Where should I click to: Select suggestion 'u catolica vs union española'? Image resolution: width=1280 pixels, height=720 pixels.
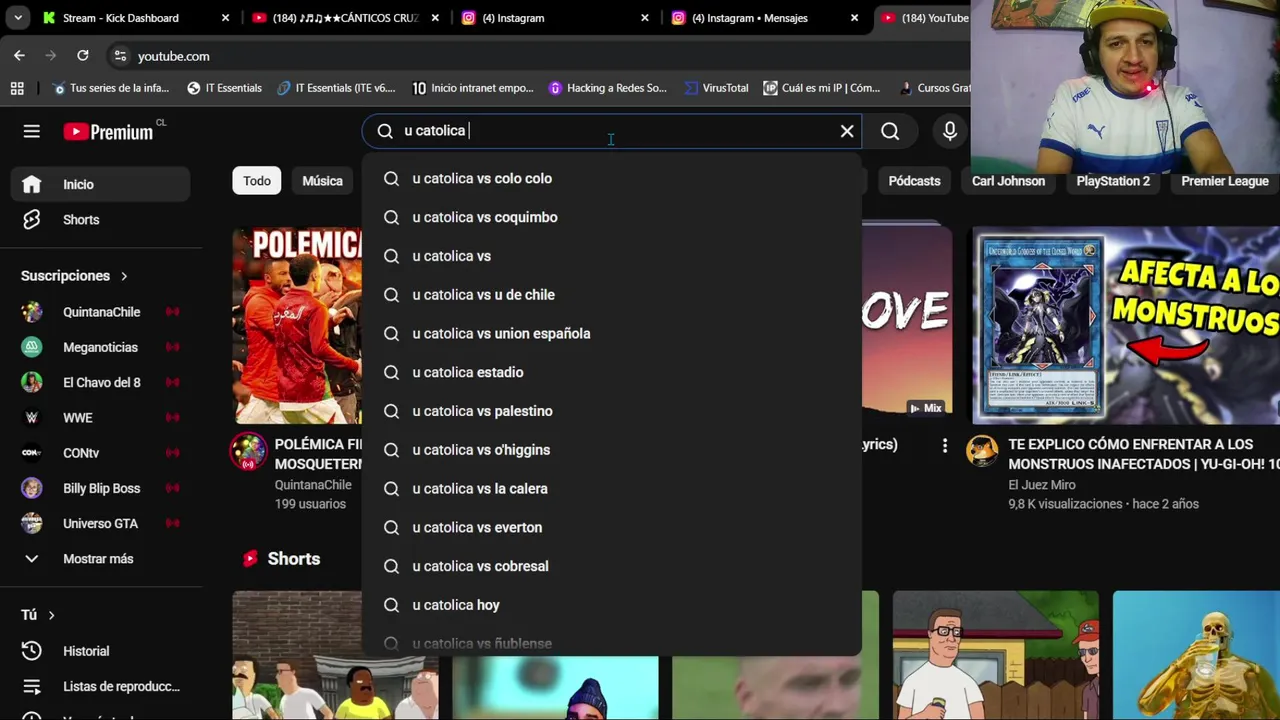tap(611, 333)
